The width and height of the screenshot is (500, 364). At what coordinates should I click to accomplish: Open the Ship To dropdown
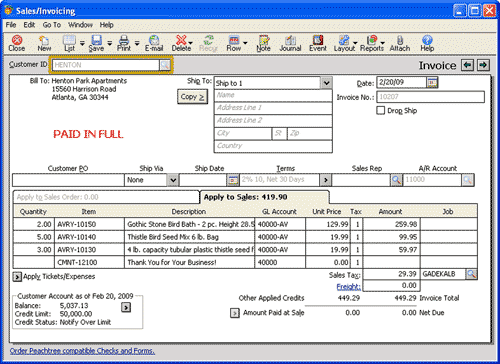(x=326, y=83)
